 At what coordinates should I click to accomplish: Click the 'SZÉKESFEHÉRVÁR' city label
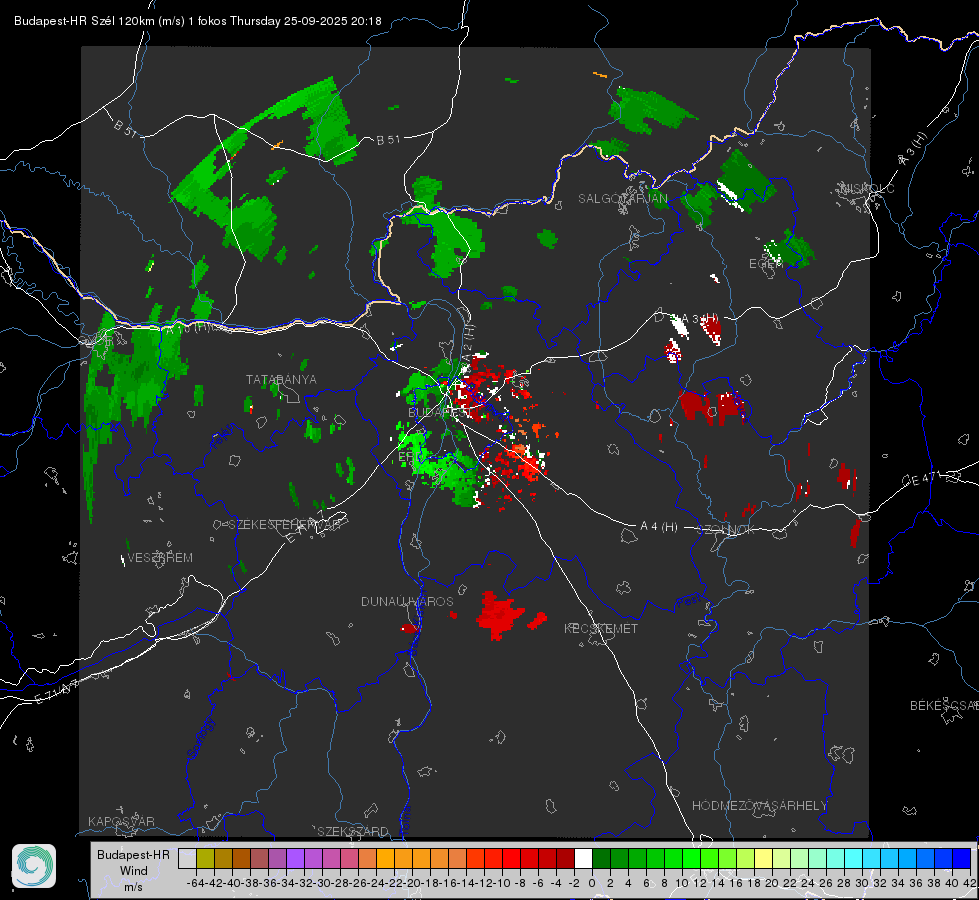(285, 525)
